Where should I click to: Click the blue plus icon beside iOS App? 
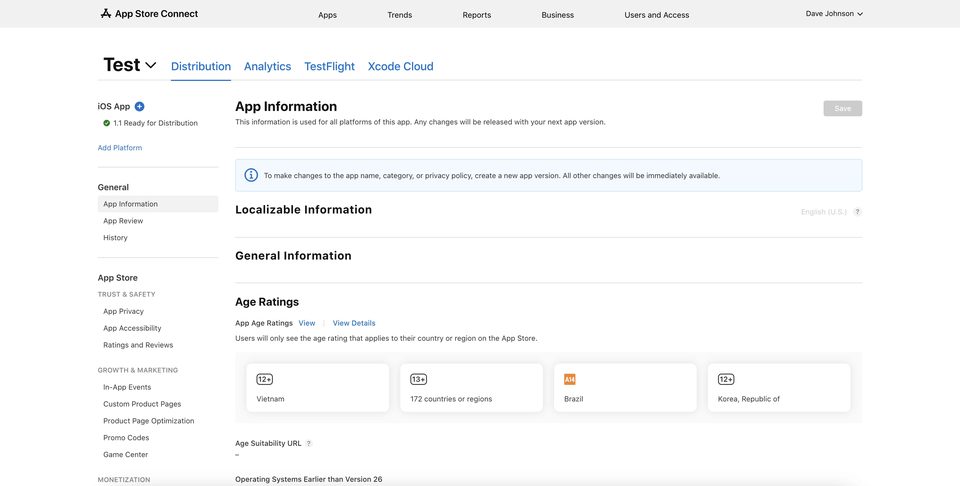140,107
